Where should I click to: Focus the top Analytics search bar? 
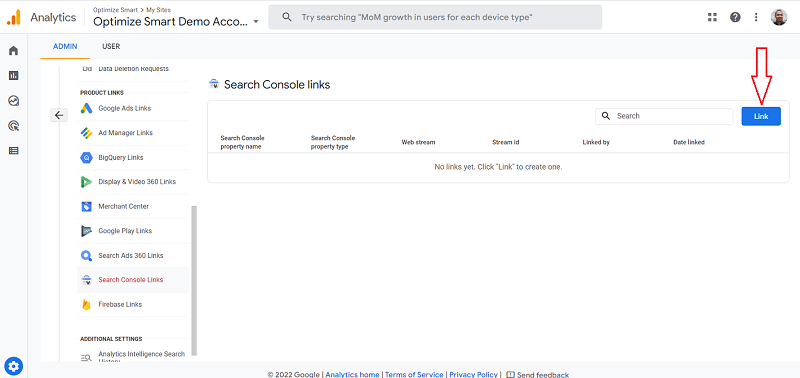(435, 17)
